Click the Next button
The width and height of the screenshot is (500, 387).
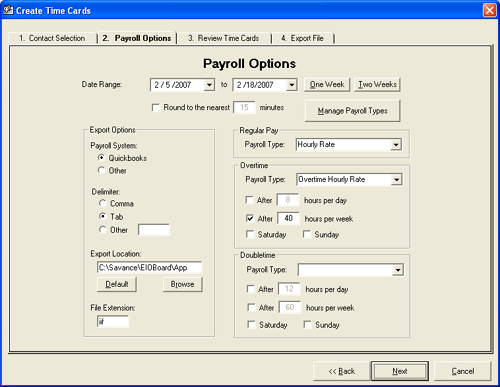(x=400, y=371)
